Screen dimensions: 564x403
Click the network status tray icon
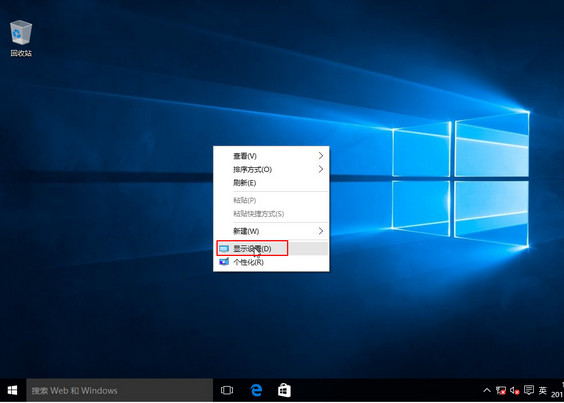coord(500,390)
